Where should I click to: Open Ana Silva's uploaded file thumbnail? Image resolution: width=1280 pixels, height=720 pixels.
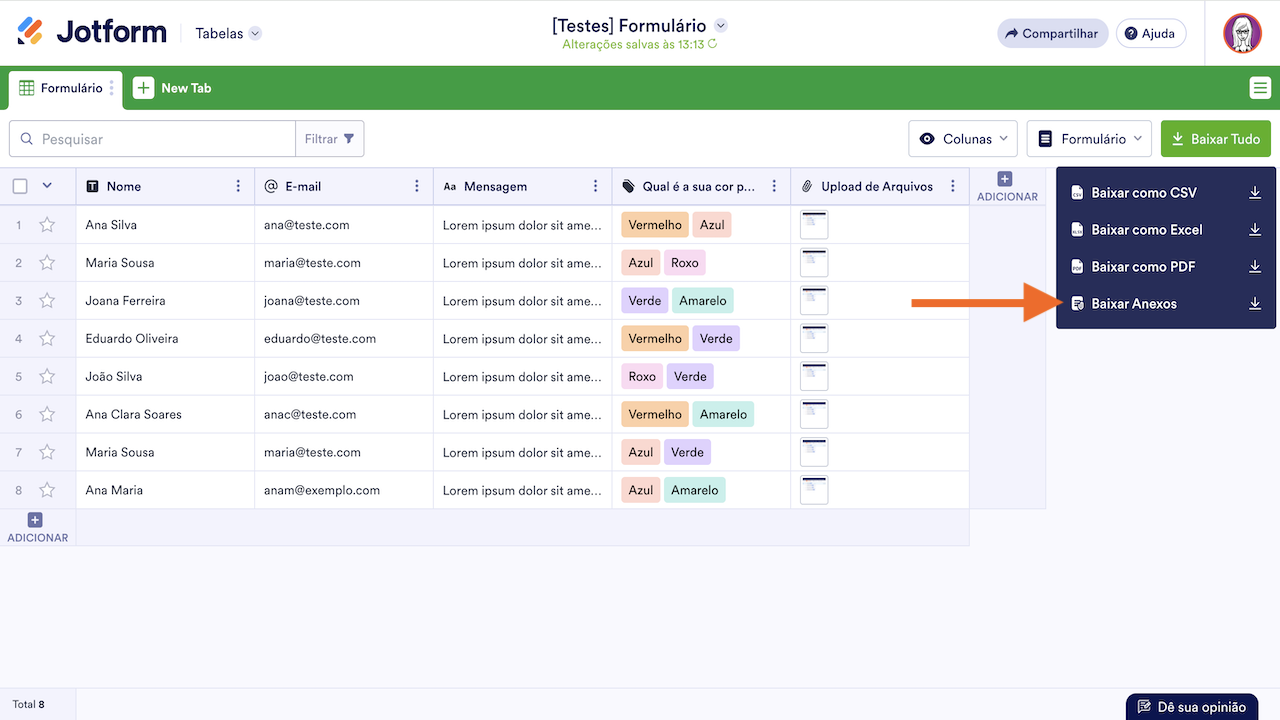pos(814,225)
